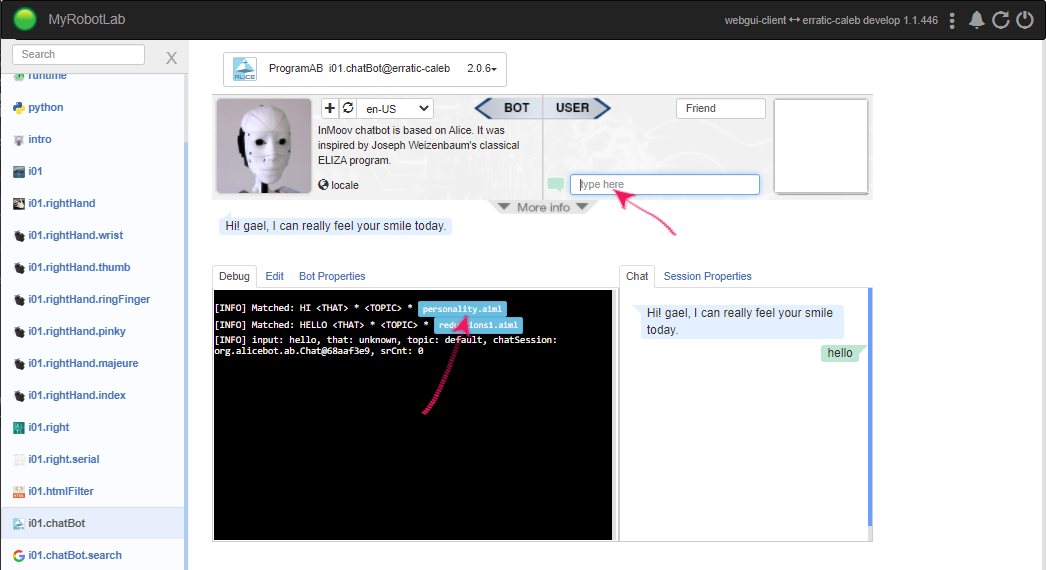The image size is (1046, 570).
Task: Open the en-US locale dropdown
Action: 395,108
